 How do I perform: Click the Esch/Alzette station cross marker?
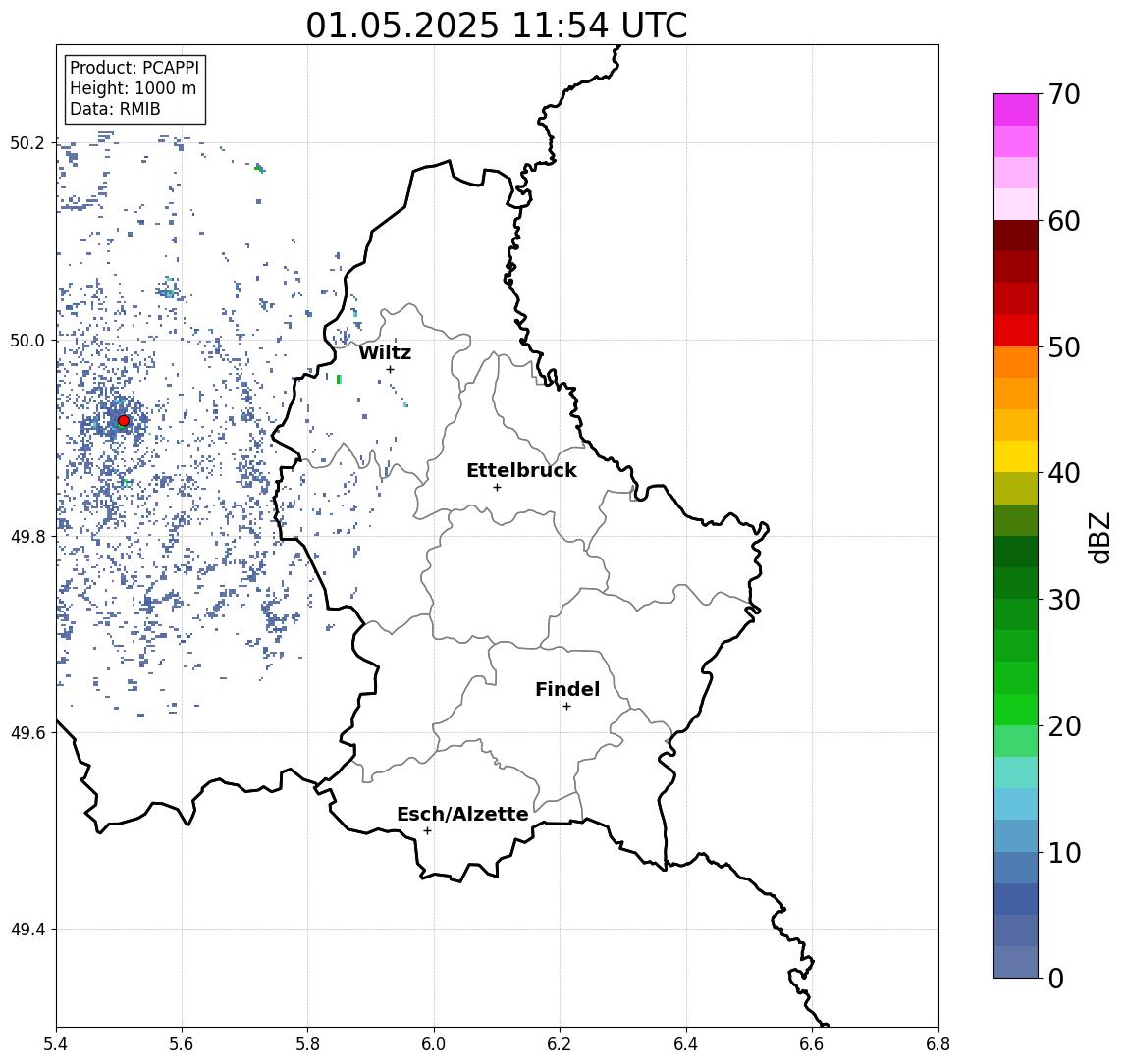click(427, 831)
